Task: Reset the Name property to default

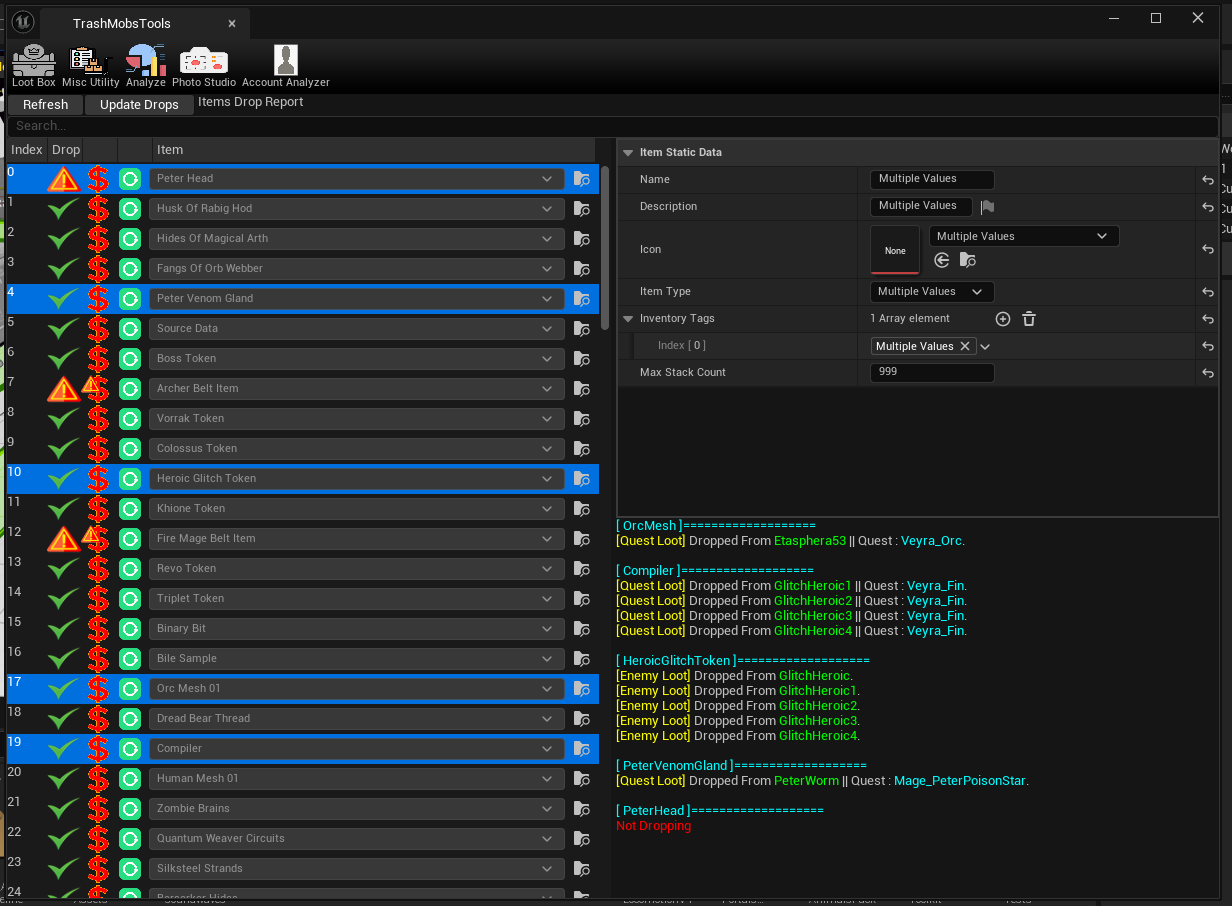Action: click(1208, 180)
